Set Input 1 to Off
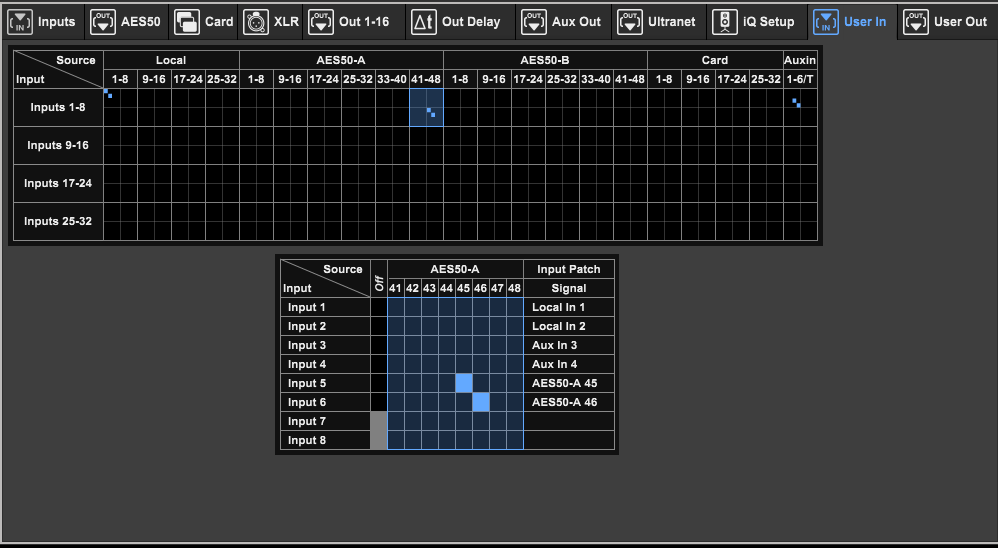998x548 pixels. pos(379,307)
